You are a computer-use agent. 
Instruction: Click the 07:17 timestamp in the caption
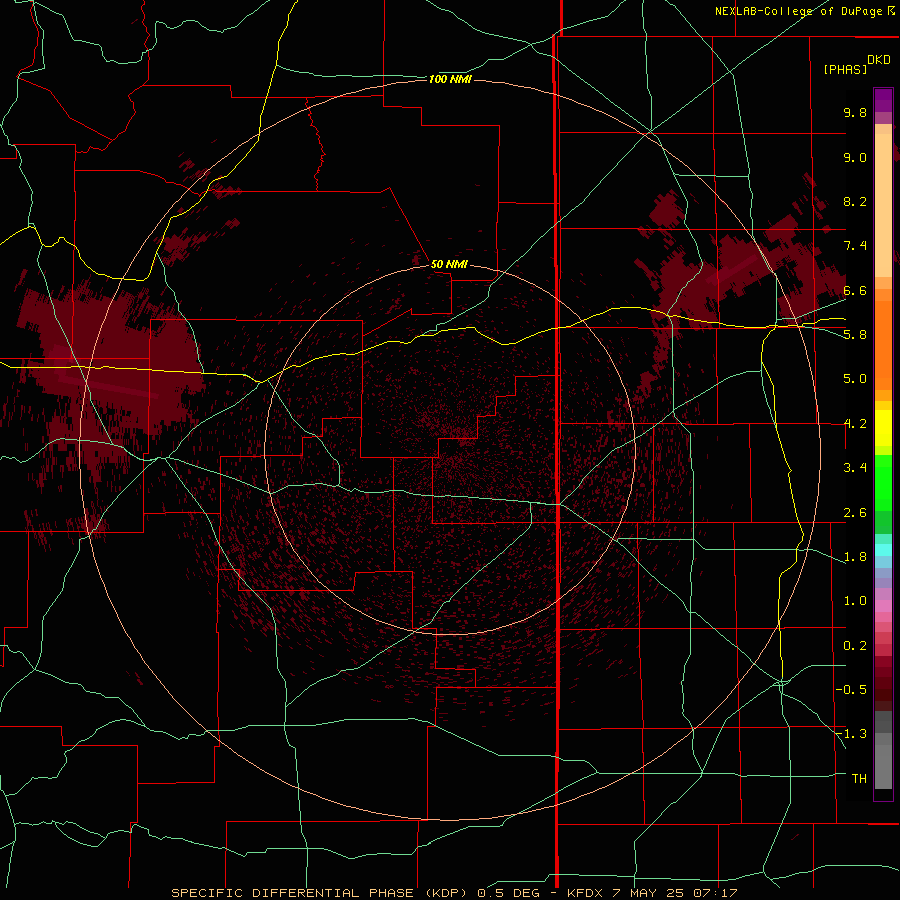tap(717, 893)
